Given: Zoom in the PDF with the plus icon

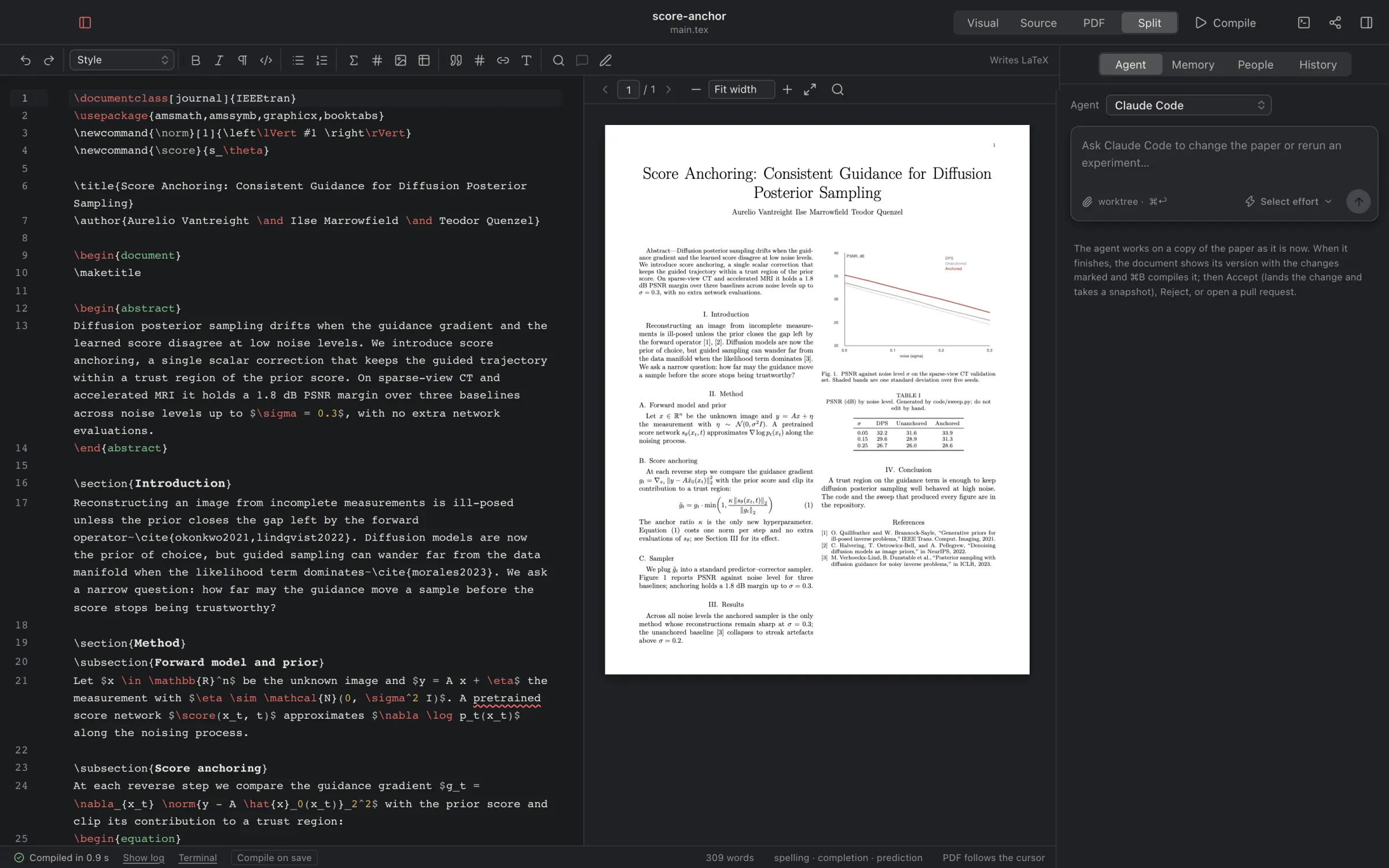Looking at the screenshot, I should coord(787,90).
